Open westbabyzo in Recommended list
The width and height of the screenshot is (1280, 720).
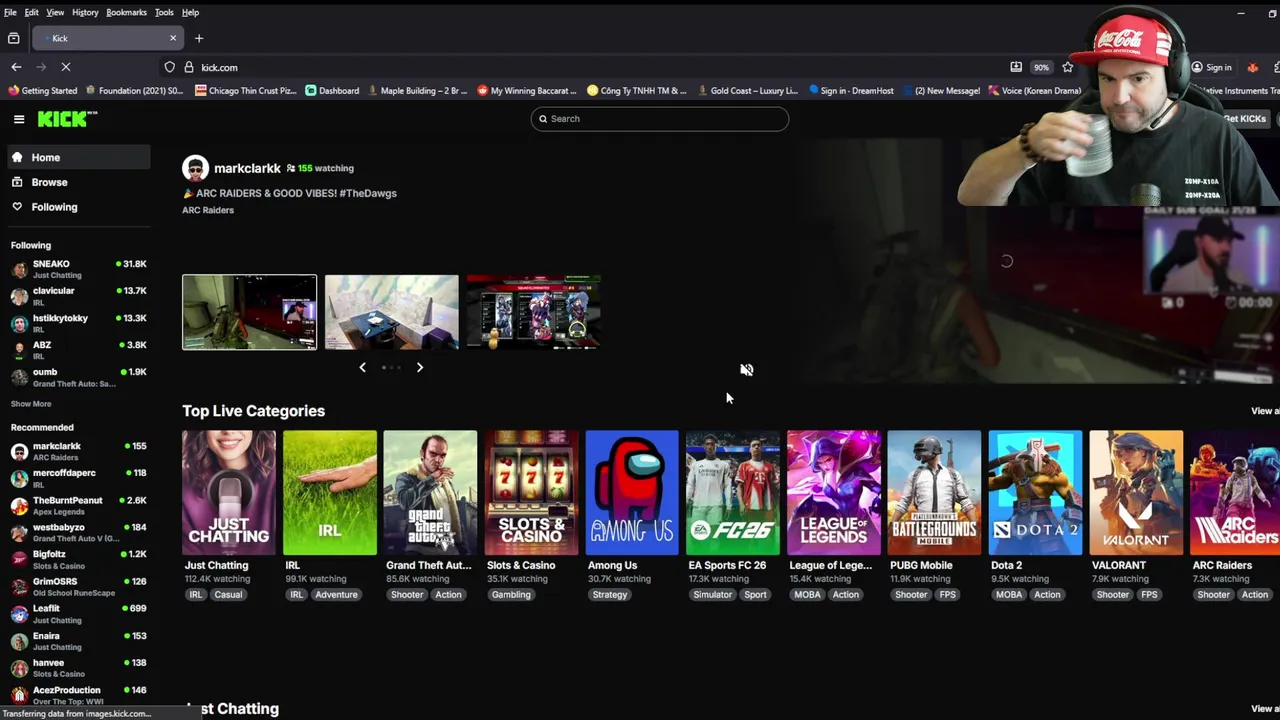[x=78, y=532]
